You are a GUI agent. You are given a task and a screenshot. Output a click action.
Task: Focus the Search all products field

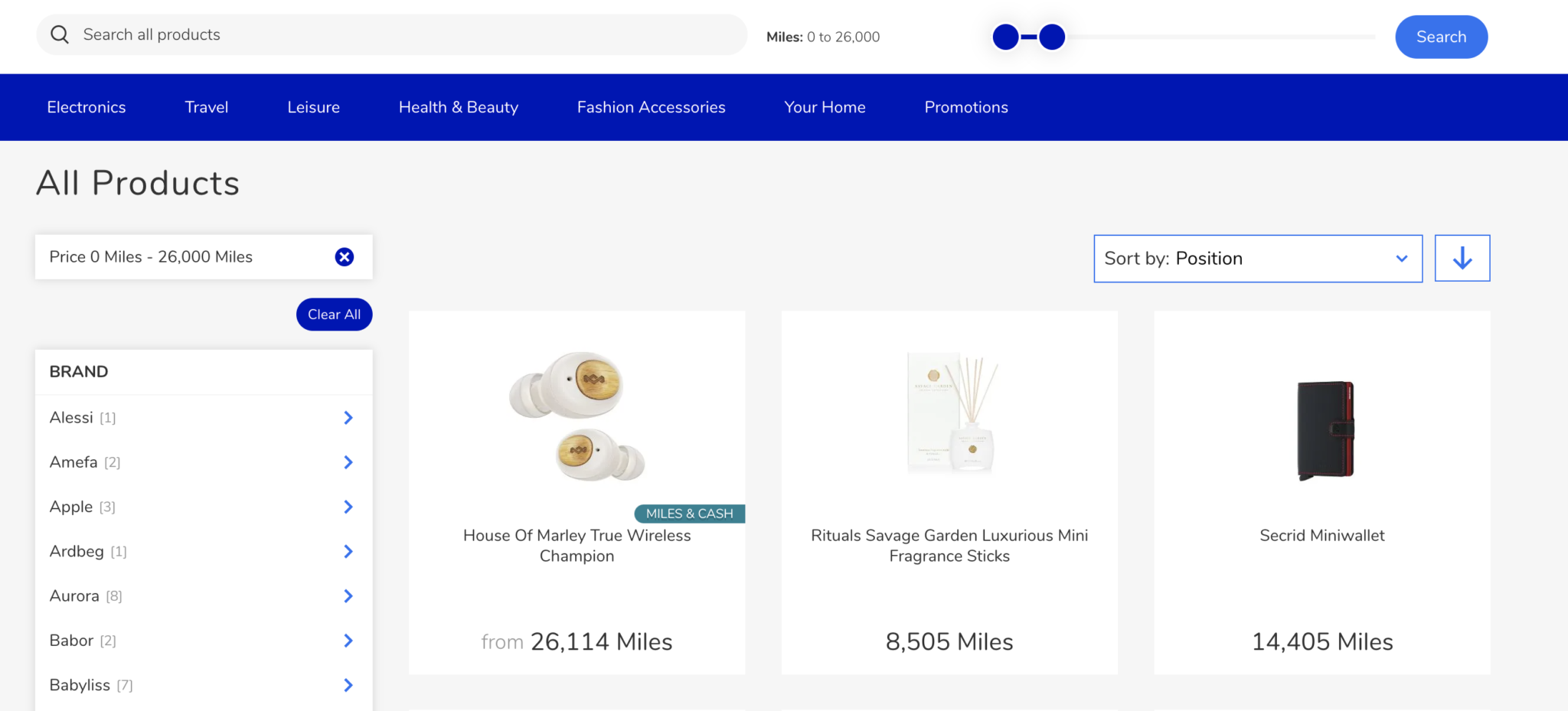tap(392, 34)
